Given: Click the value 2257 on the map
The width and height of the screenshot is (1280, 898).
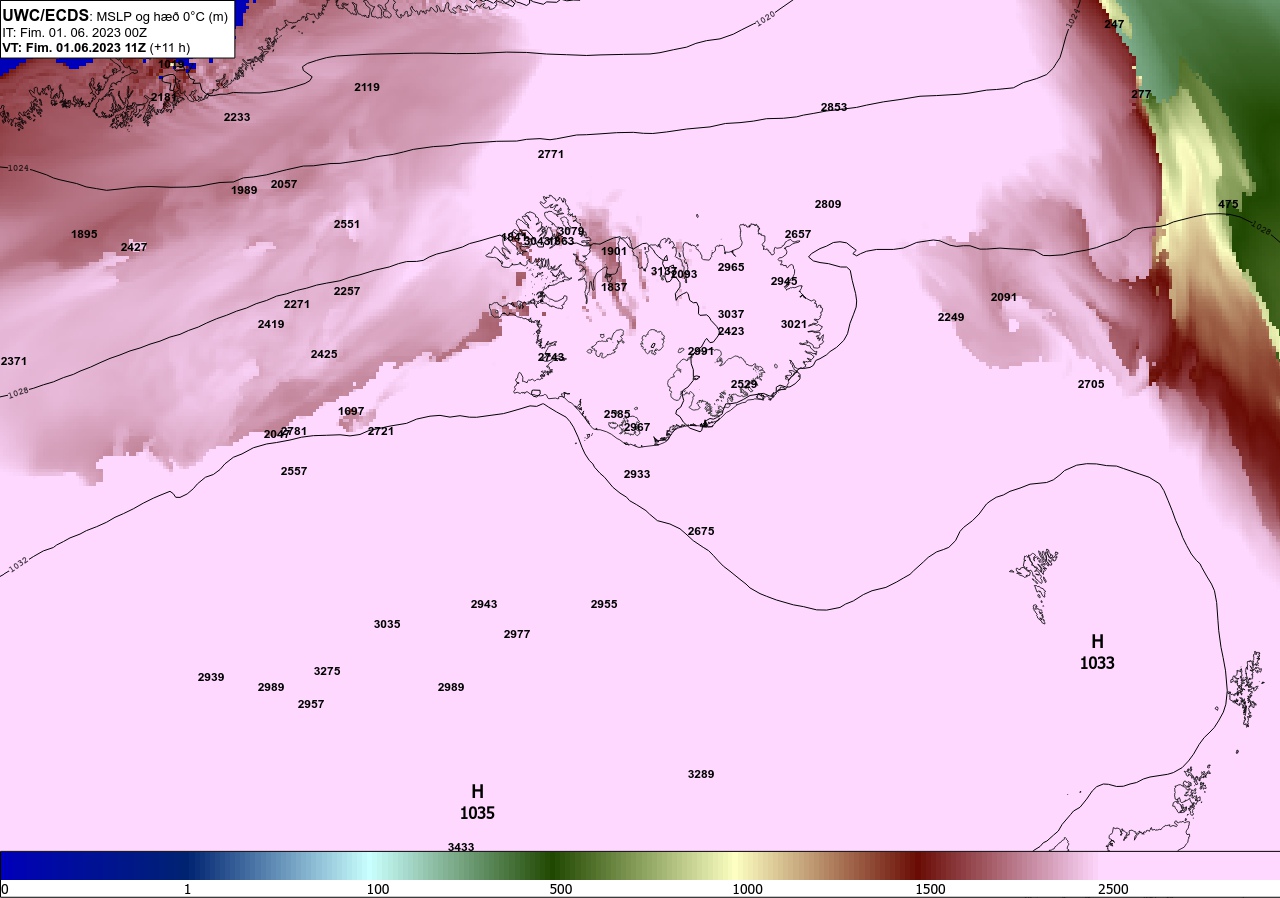Looking at the screenshot, I should point(347,291).
